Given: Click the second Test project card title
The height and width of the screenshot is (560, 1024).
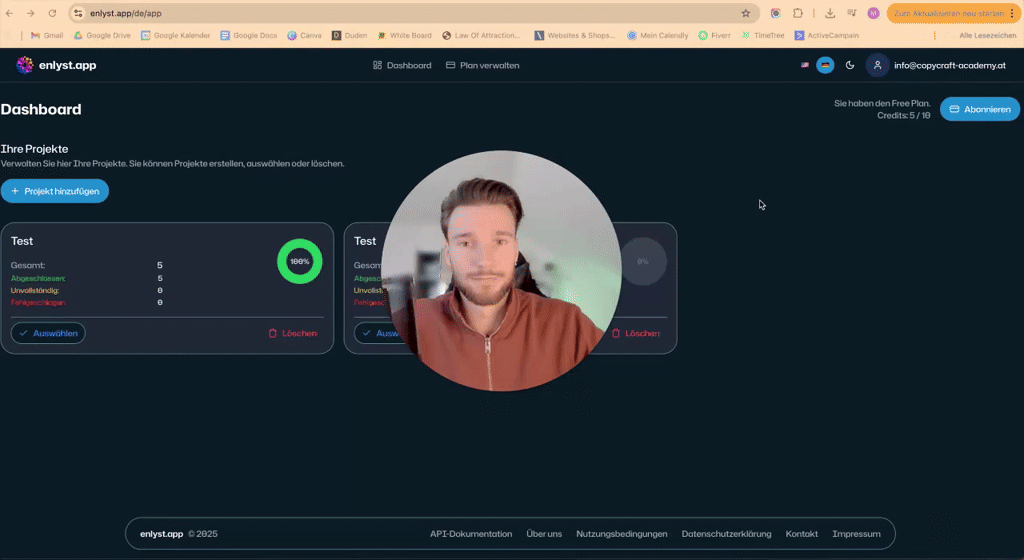Looking at the screenshot, I should pos(365,241).
